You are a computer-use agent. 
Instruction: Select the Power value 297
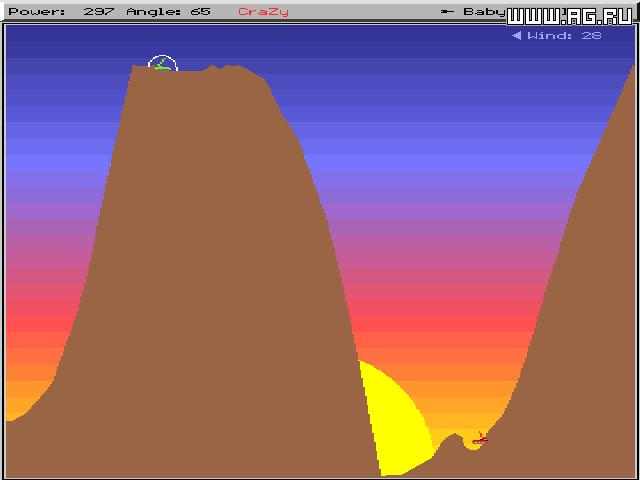click(99, 11)
